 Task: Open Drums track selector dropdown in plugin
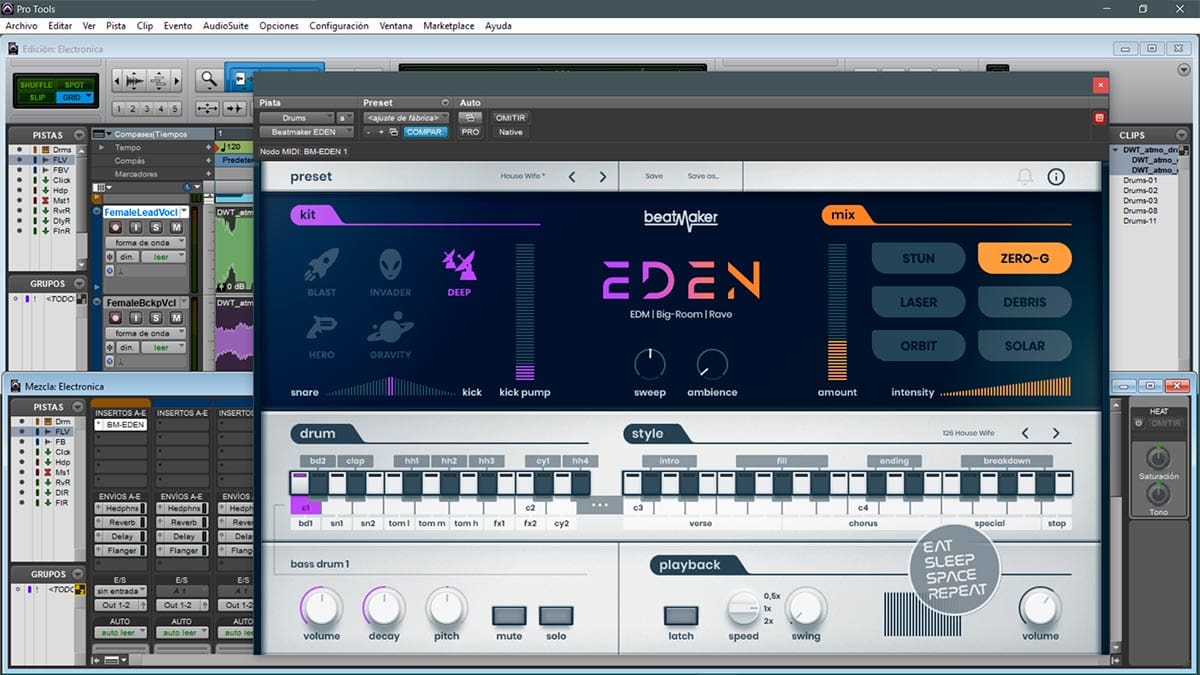(296, 118)
